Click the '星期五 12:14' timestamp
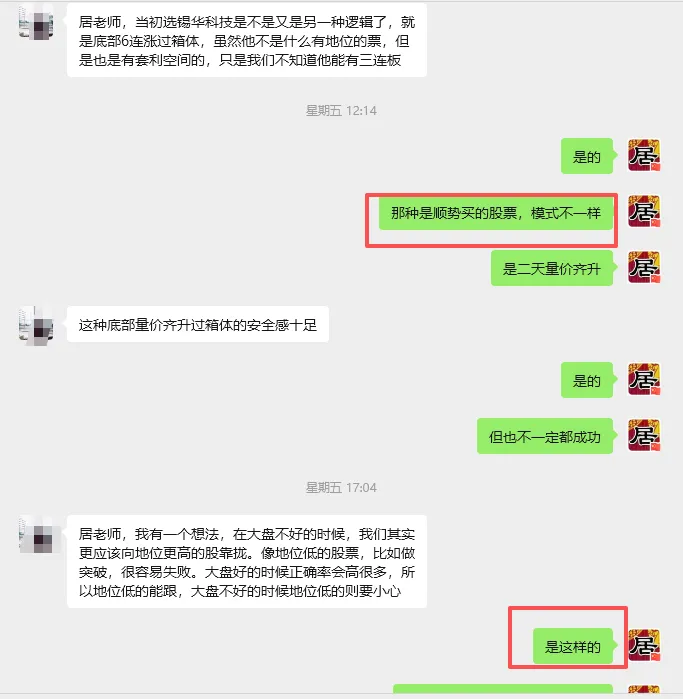683x699 pixels. (x=342, y=111)
